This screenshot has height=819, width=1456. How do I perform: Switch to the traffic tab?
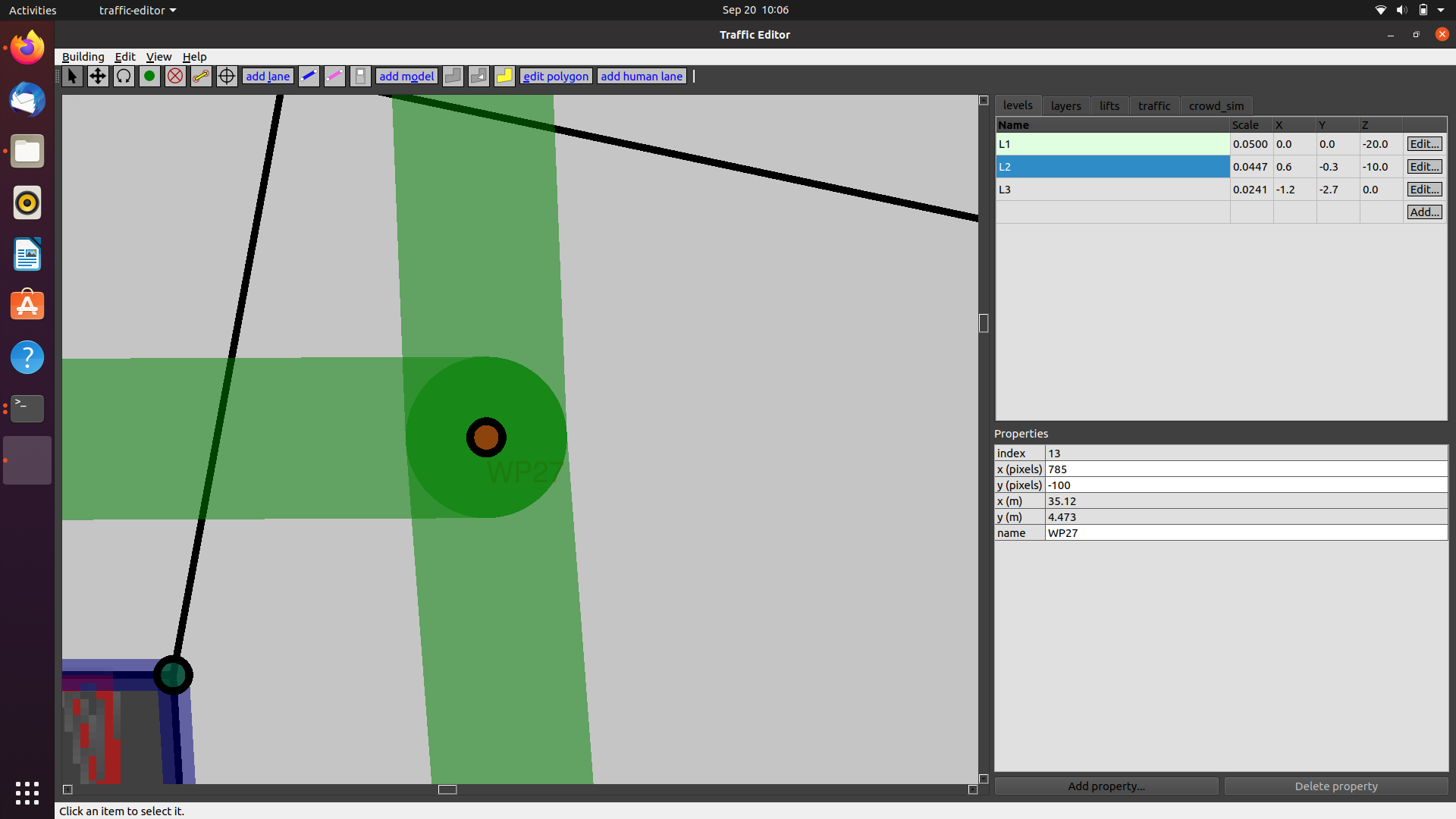[1153, 105]
